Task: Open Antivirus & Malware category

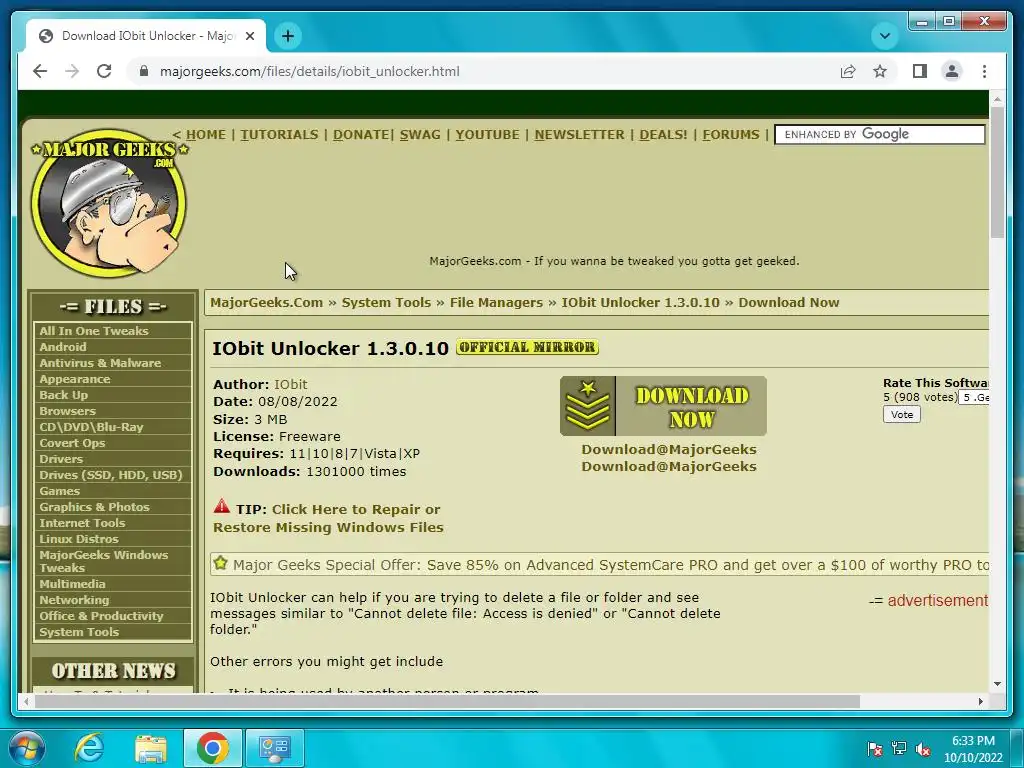Action: [100, 363]
